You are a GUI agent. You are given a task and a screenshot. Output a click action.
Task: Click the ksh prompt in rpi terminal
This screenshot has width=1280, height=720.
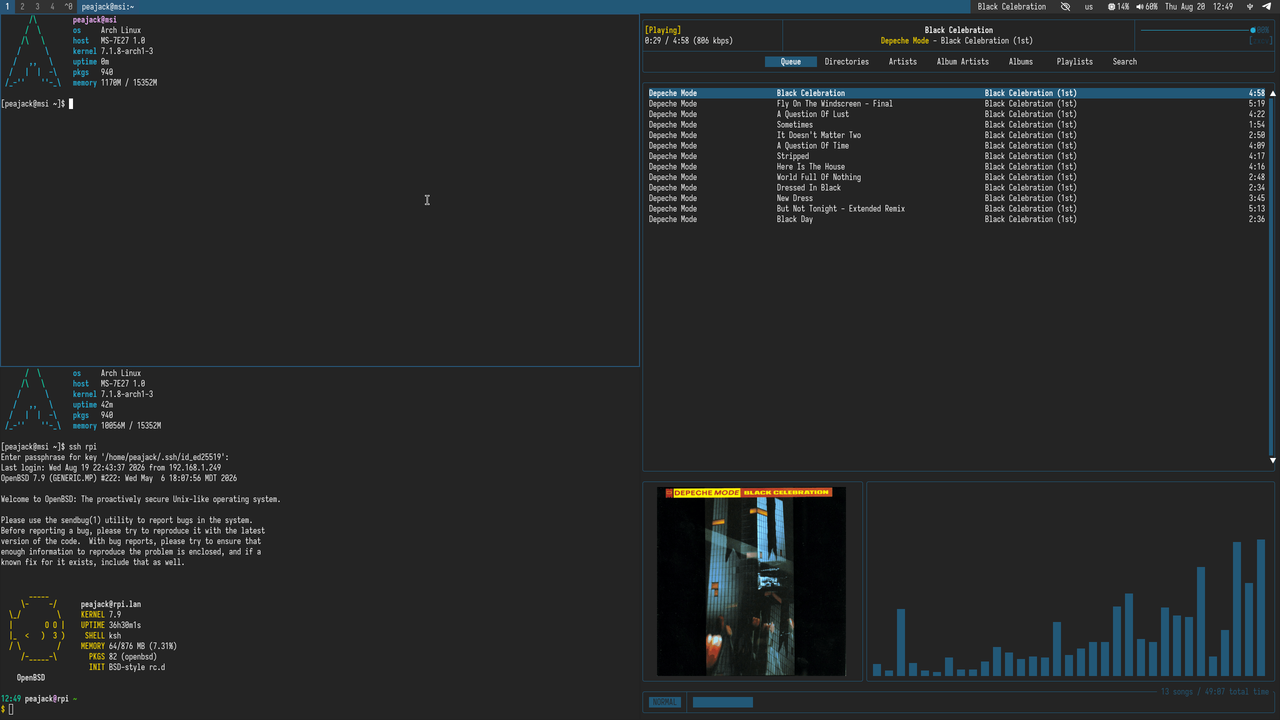tap(7, 709)
